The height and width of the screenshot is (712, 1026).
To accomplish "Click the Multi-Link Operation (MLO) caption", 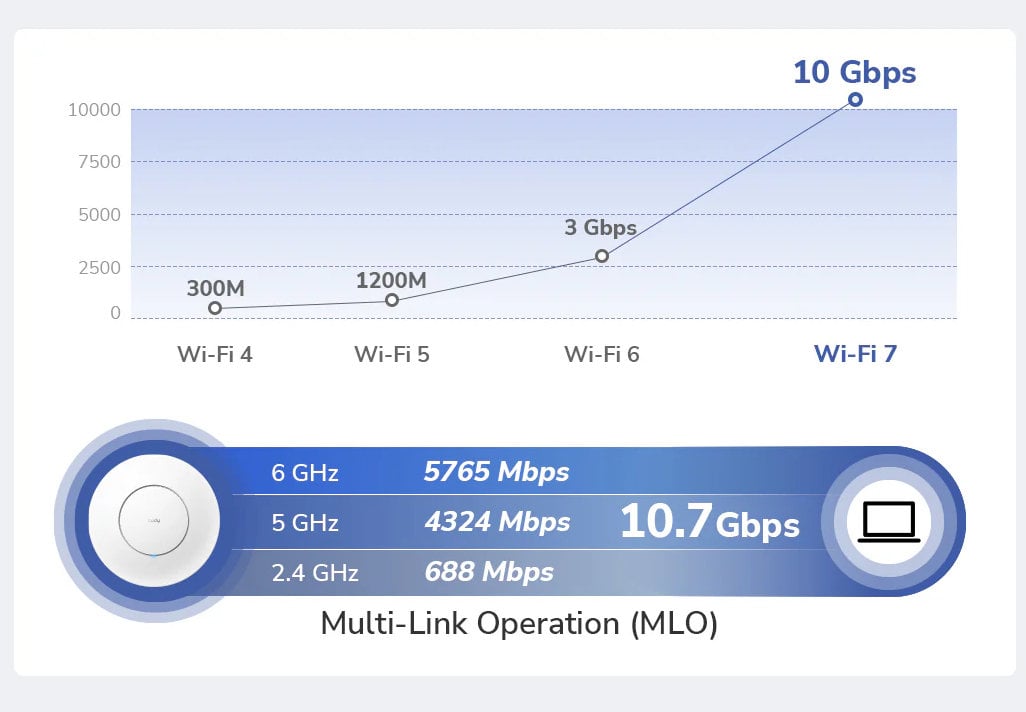I will click(519, 623).
